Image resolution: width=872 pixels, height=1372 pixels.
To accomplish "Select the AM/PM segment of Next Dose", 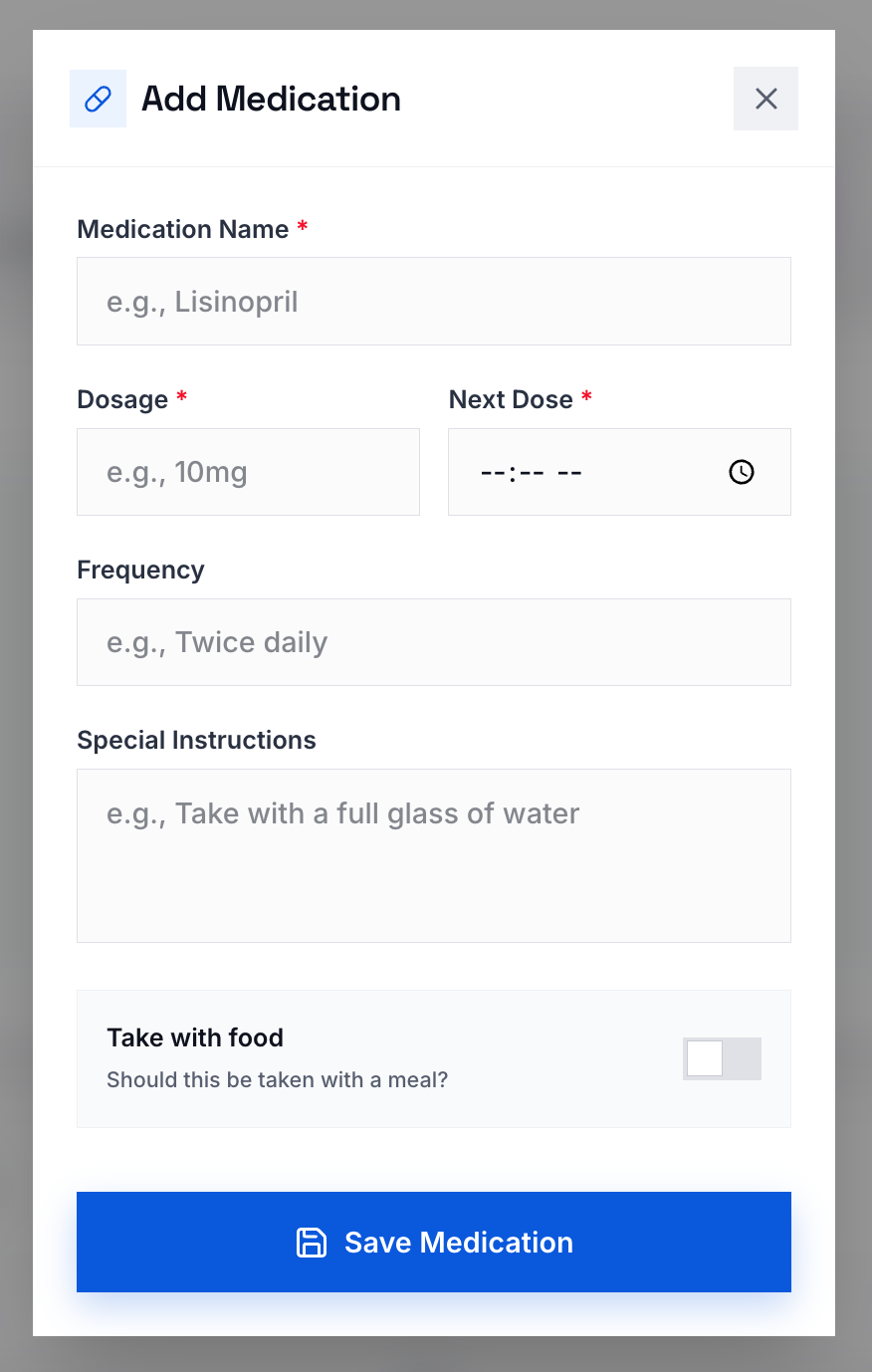I will click(x=569, y=473).
